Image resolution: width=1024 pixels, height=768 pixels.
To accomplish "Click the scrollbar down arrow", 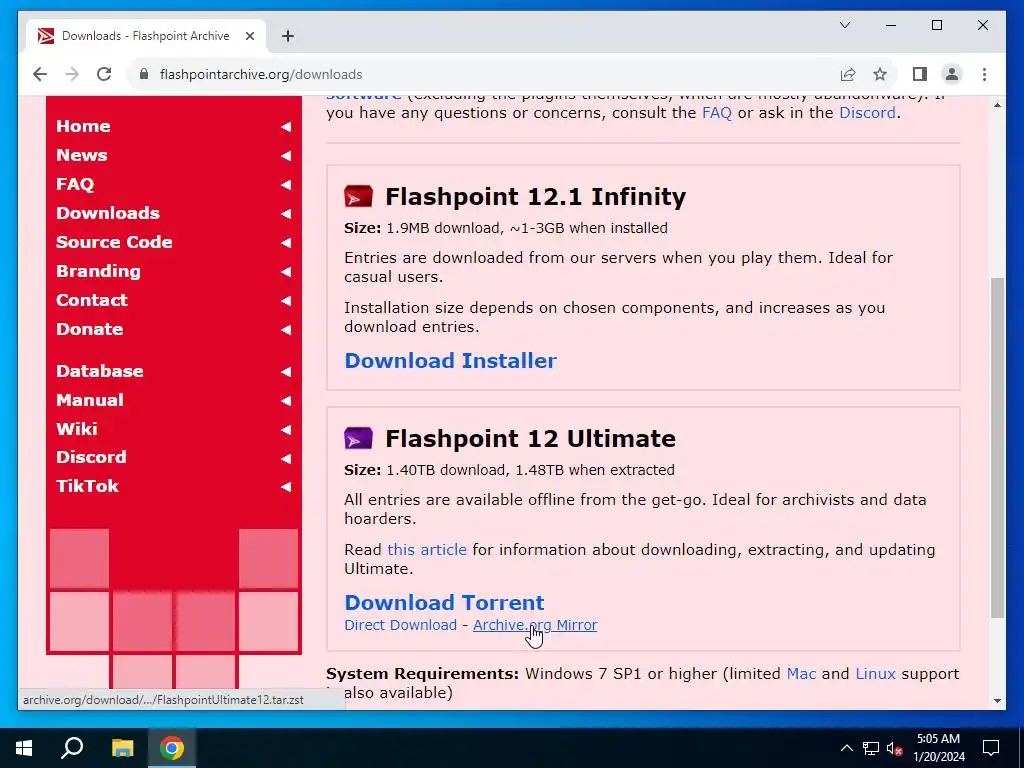I will click(x=997, y=701).
